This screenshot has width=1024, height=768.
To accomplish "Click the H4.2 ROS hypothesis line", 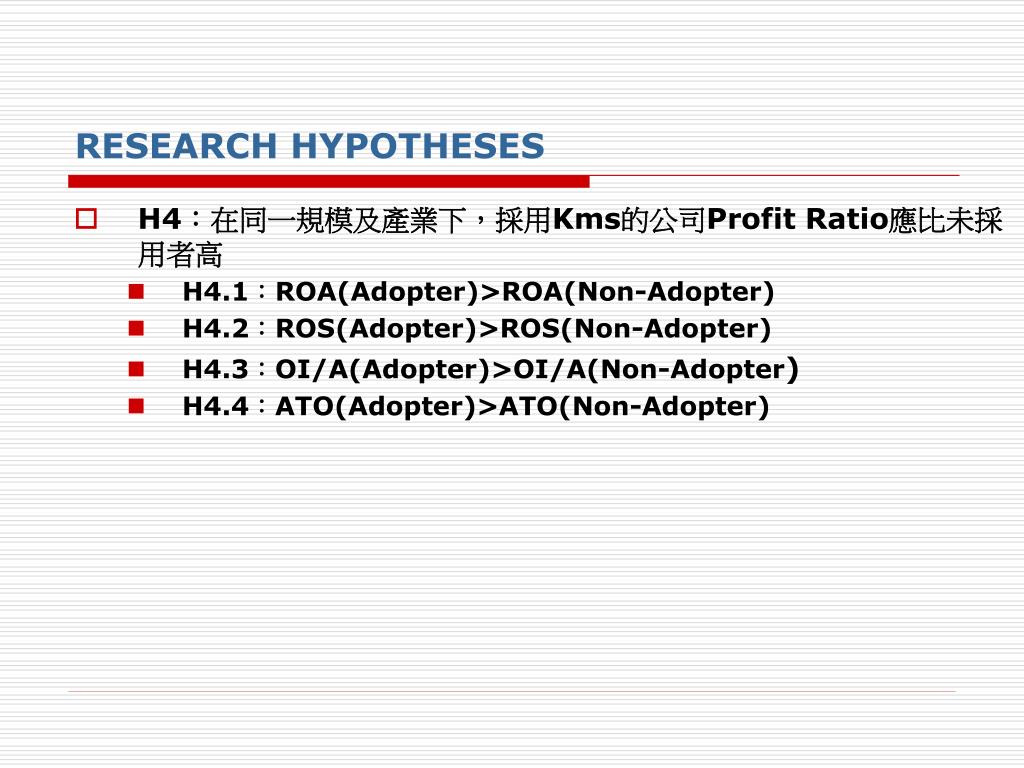I will 477,328.
